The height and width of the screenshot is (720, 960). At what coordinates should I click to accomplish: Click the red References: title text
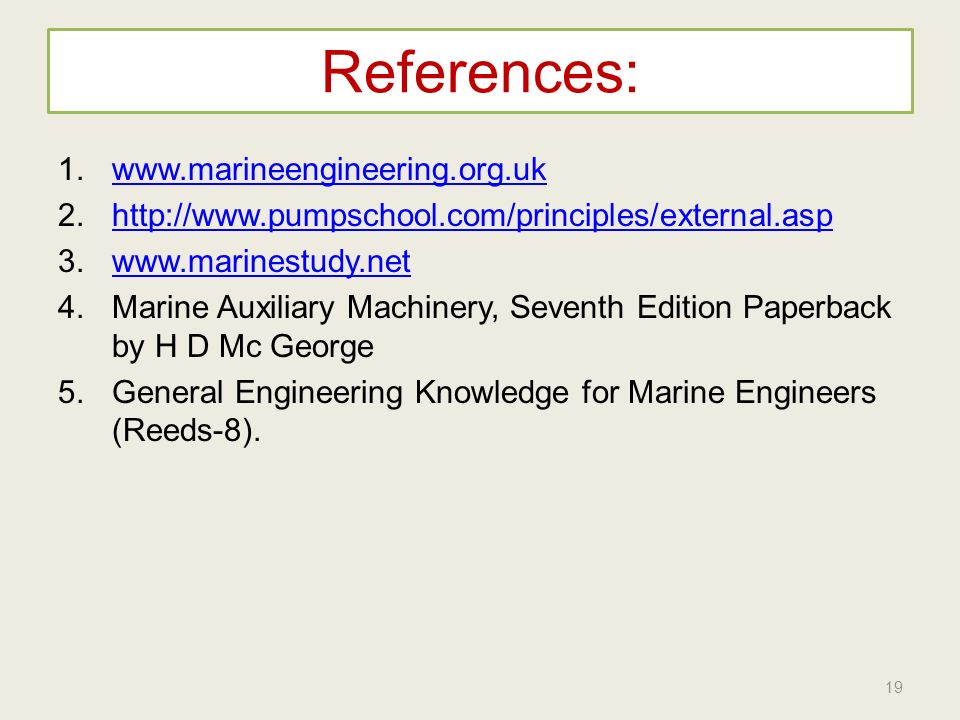pos(480,72)
